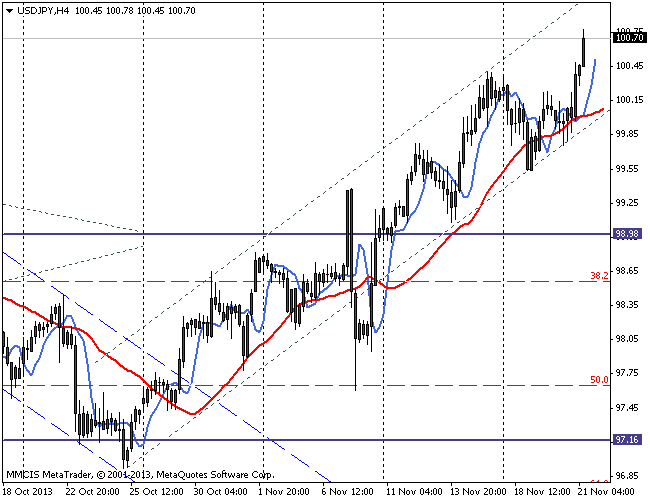Click the 50.0 Fibonacci level label
This screenshot has width=650, height=500.
pos(599,379)
